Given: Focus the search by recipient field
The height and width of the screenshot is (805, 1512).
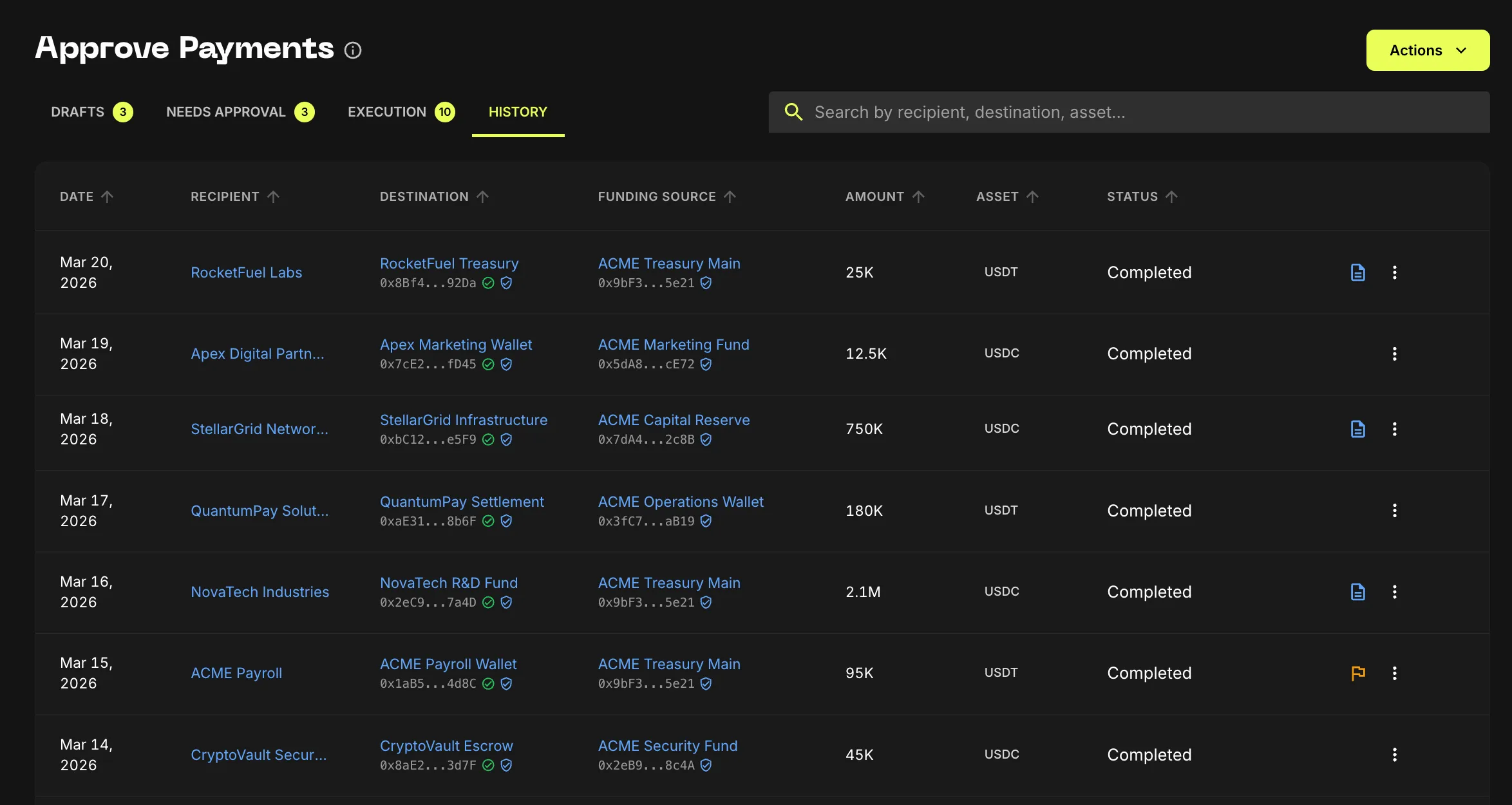Looking at the screenshot, I should coord(1129,112).
